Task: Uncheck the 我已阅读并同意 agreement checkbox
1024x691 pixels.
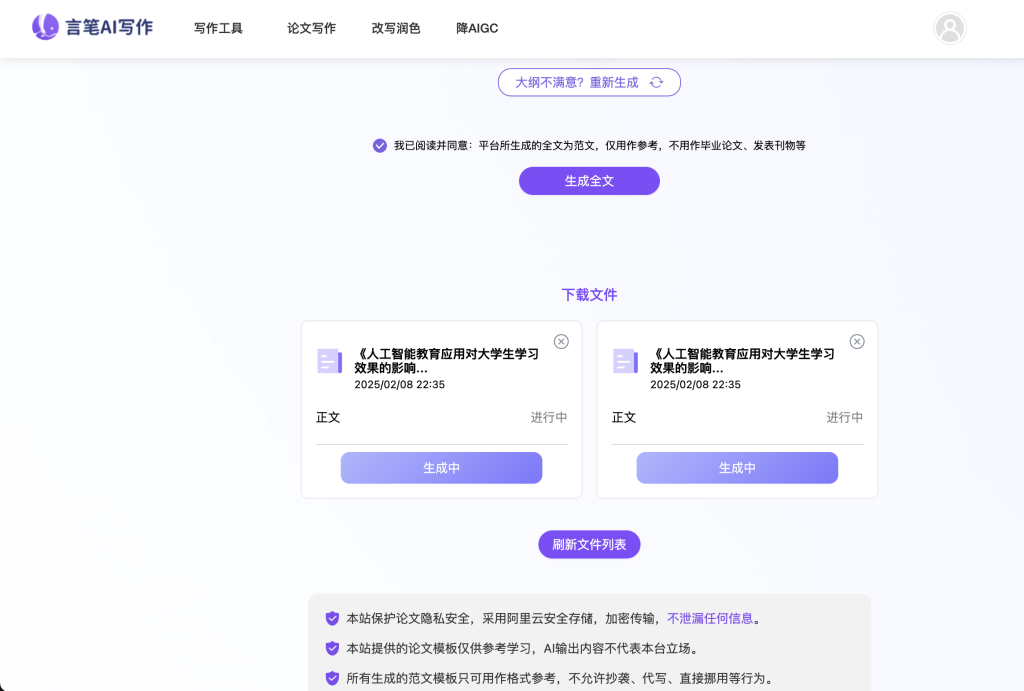Action: [x=380, y=145]
